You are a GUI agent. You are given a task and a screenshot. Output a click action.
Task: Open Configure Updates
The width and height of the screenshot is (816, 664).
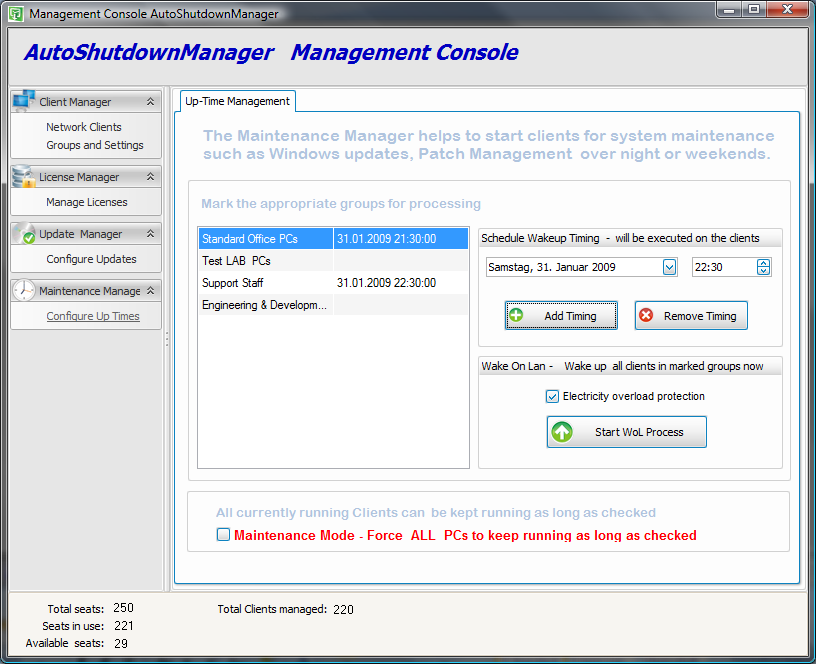[x=91, y=259]
